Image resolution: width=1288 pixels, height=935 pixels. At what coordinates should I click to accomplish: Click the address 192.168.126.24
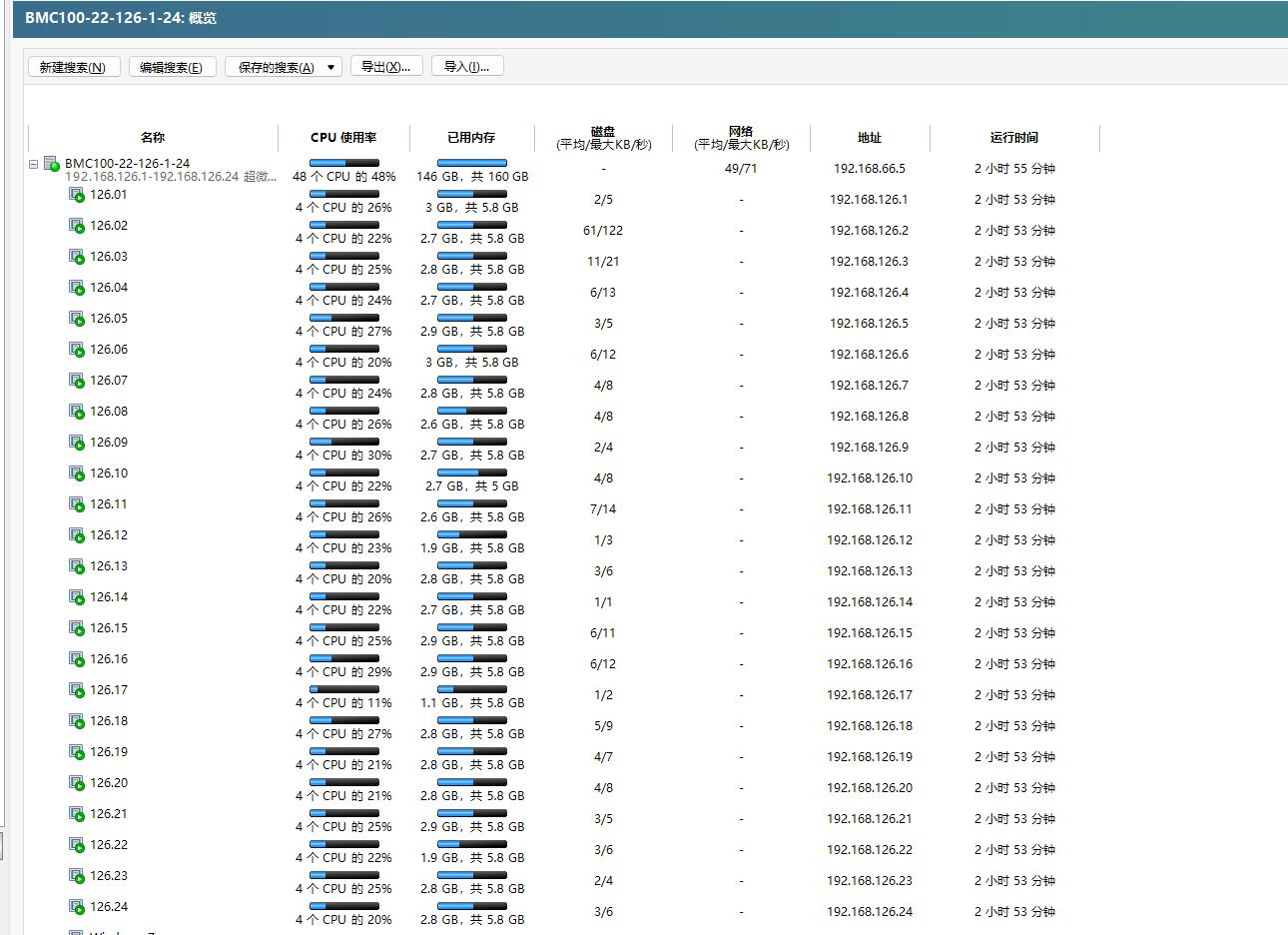[870, 912]
